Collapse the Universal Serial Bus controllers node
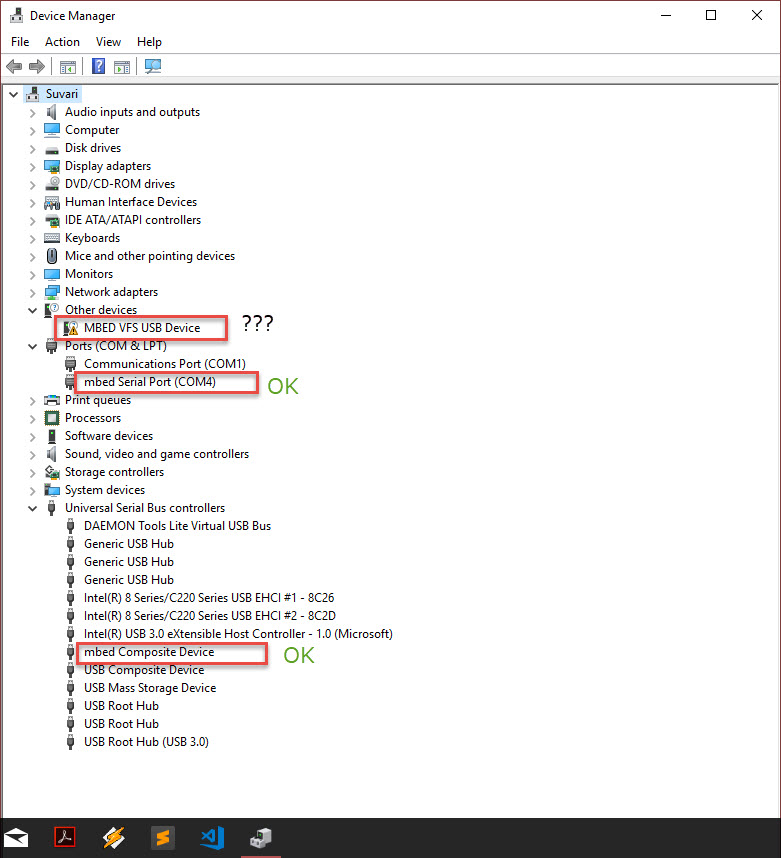Image resolution: width=781 pixels, height=858 pixels. (32, 508)
